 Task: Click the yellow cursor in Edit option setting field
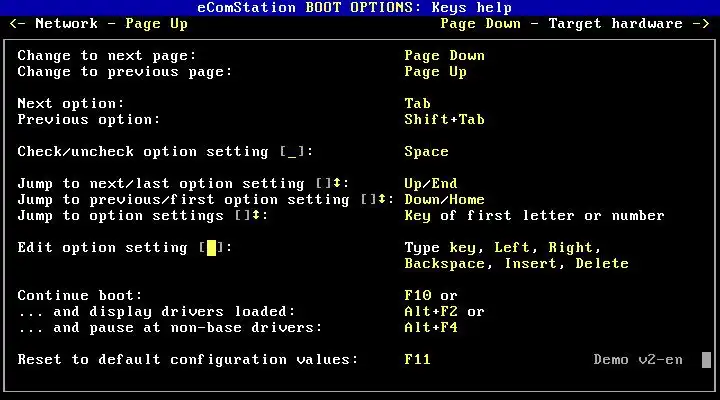tap(211, 248)
